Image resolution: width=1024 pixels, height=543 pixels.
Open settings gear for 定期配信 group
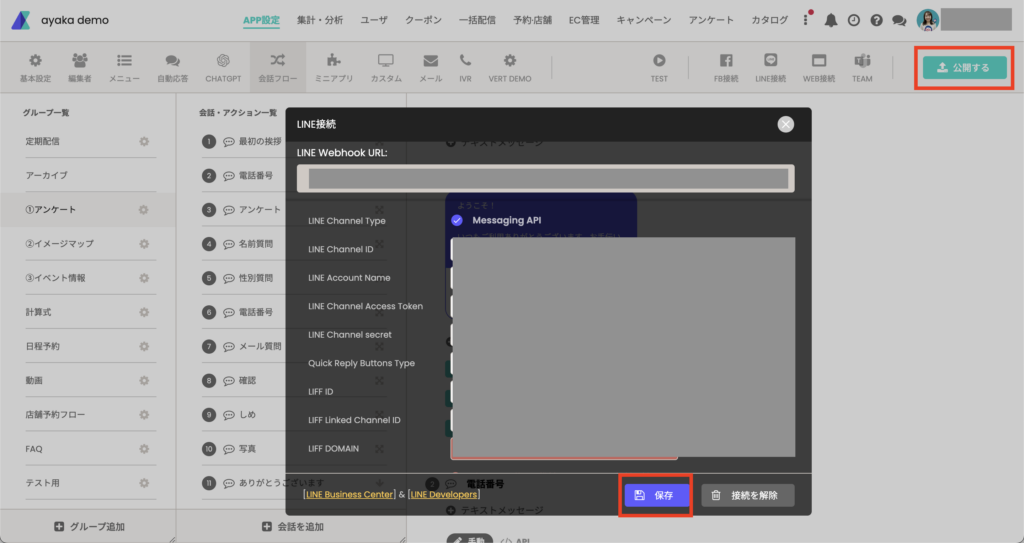(x=144, y=141)
